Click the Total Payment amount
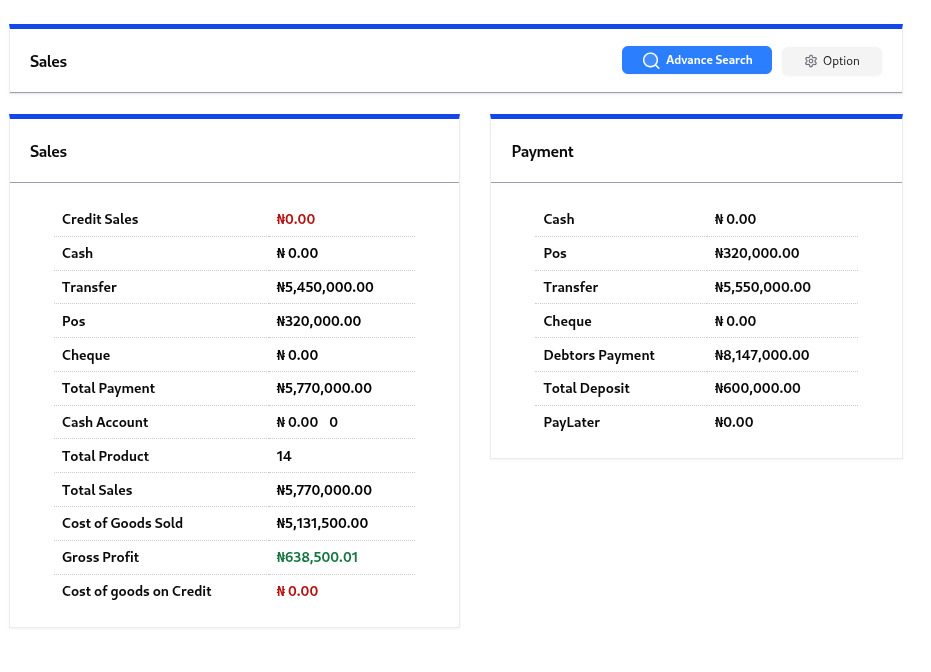The width and height of the screenshot is (931, 672). pyautogui.click(x=324, y=388)
